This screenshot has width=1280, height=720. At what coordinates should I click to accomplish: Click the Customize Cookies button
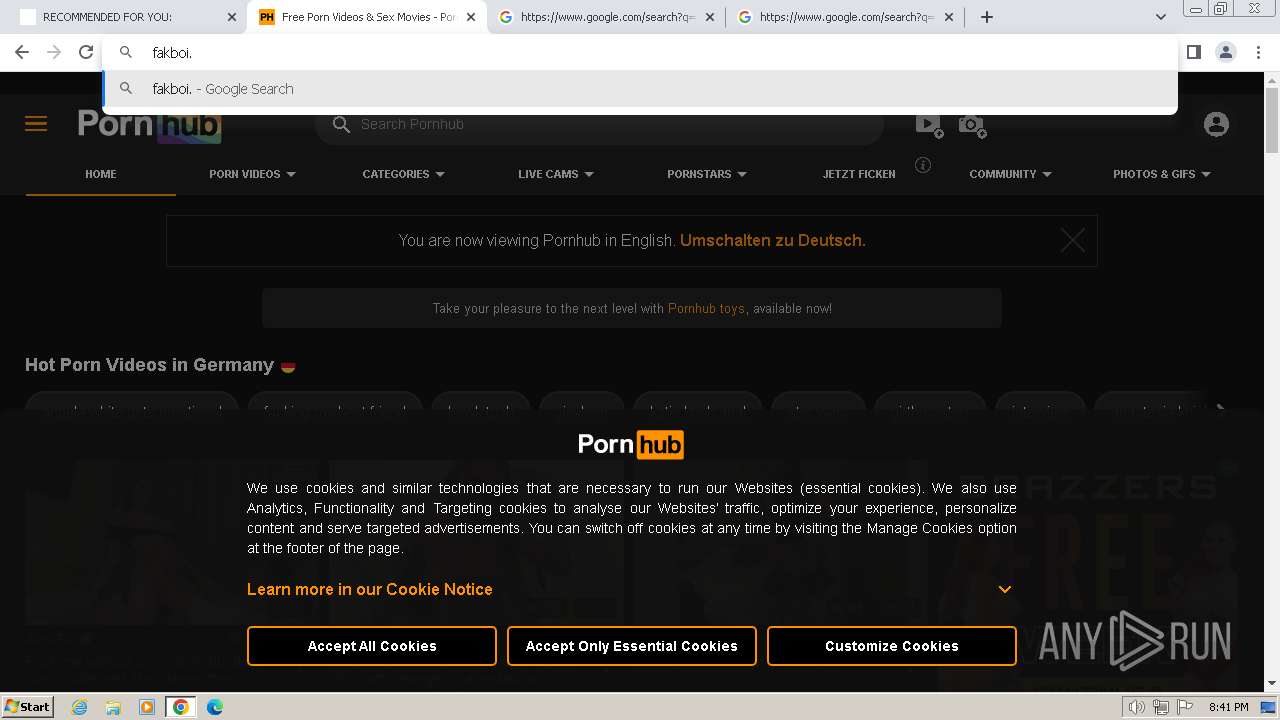pos(892,646)
